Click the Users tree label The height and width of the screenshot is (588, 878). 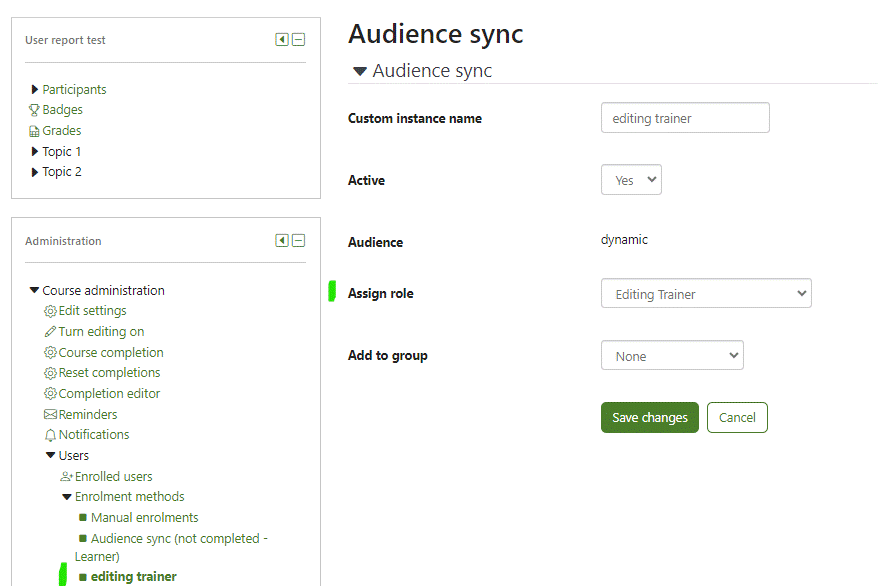(74, 455)
